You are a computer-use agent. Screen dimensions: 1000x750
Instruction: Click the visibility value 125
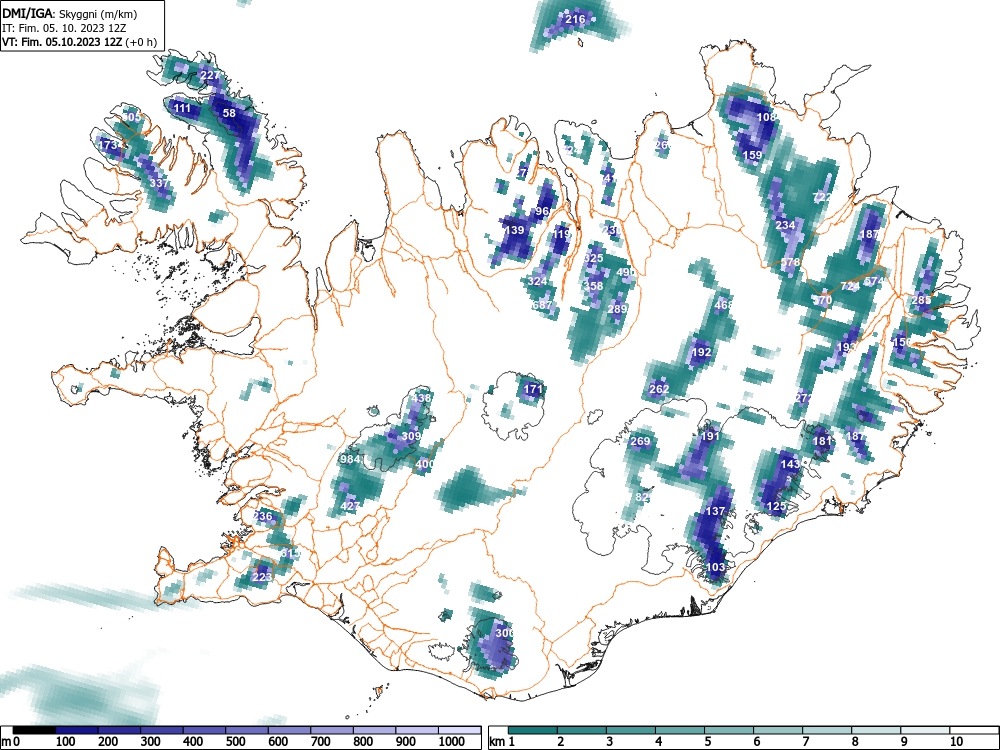776,506
